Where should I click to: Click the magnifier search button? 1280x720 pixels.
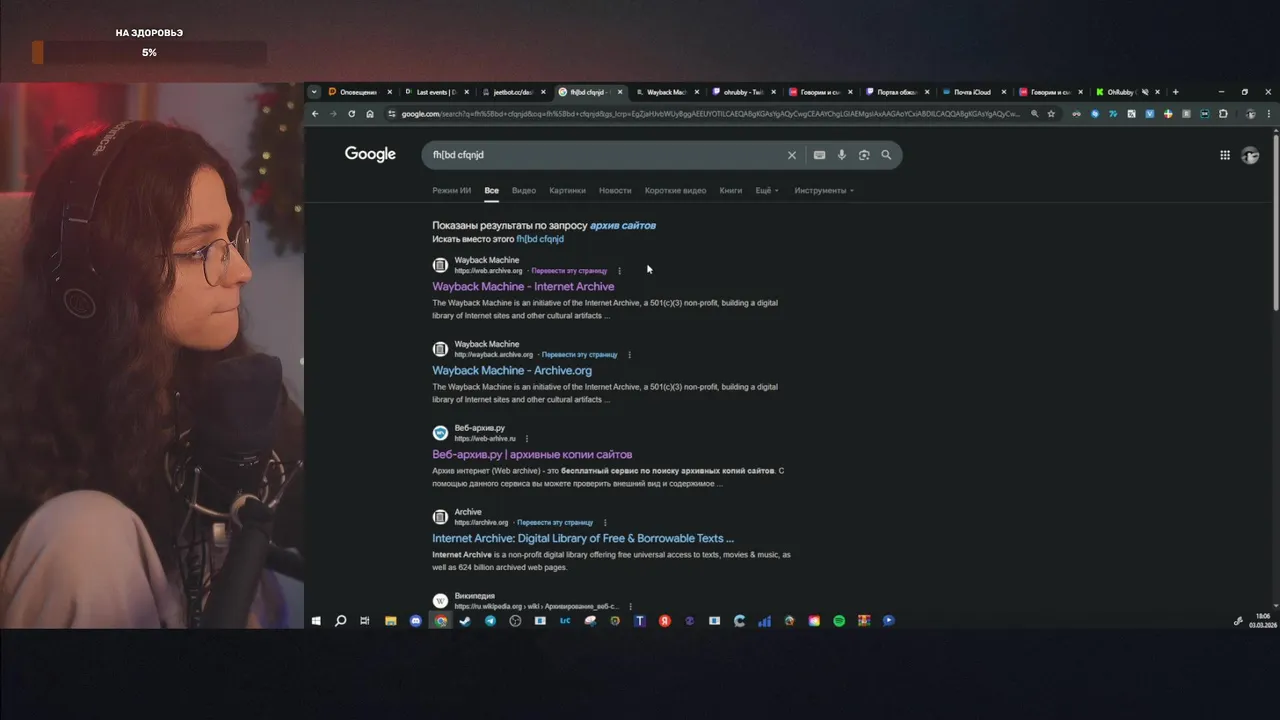click(886, 155)
